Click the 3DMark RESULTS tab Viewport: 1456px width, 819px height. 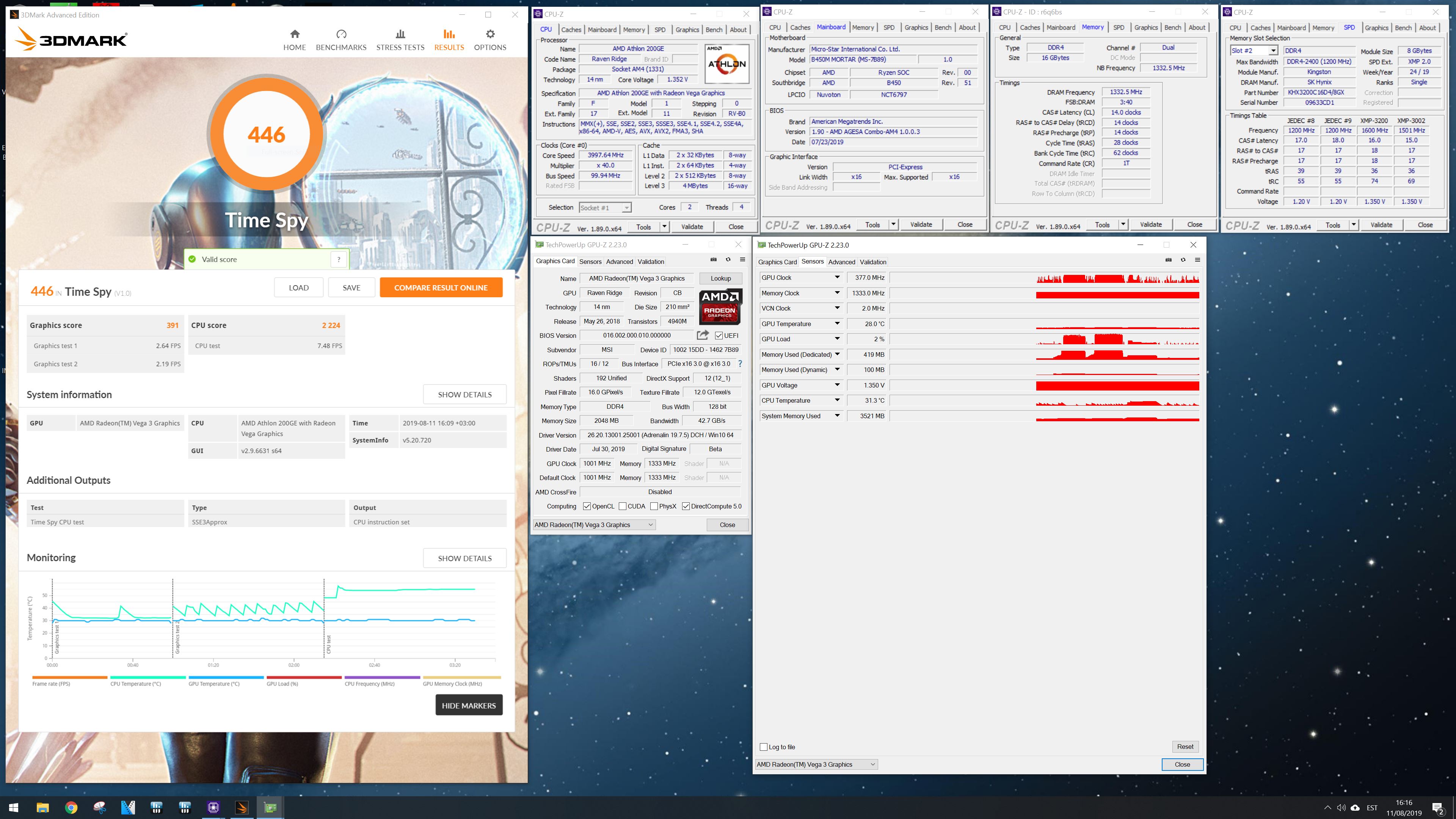pyautogui.click(x=449, y=40)
